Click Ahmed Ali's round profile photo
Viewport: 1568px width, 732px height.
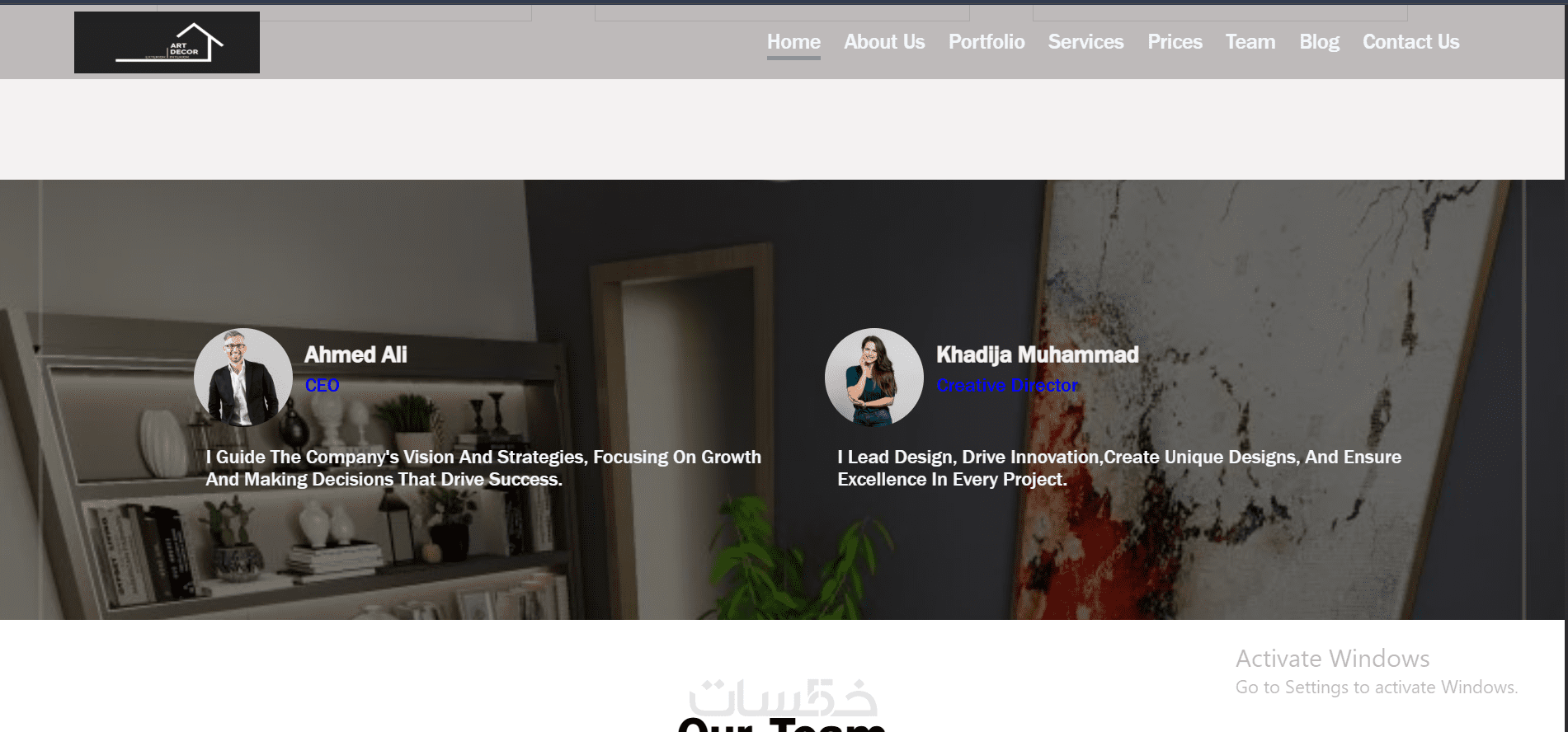point(243,378)
